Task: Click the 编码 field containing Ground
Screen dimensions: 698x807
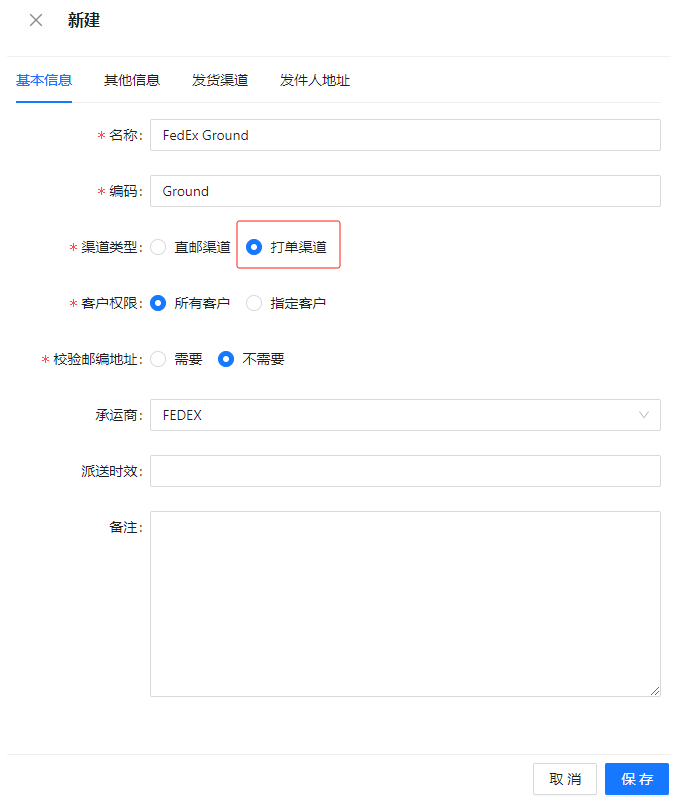Action: 405,191
